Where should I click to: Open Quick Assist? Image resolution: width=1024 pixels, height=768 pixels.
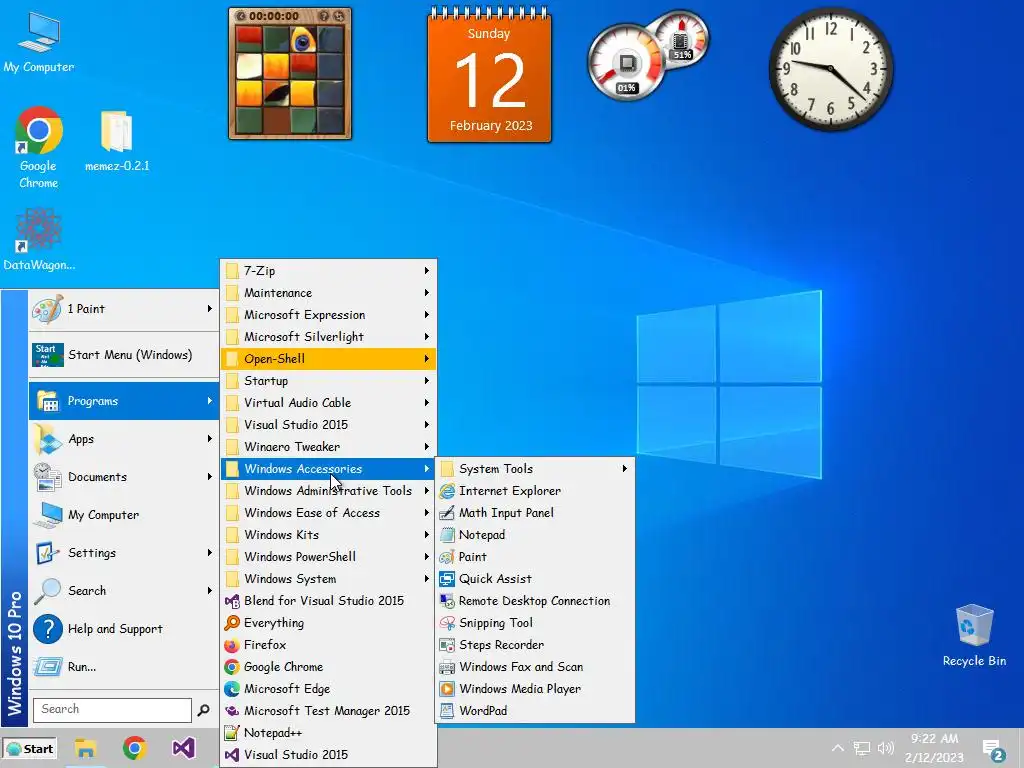coord(535,579)
